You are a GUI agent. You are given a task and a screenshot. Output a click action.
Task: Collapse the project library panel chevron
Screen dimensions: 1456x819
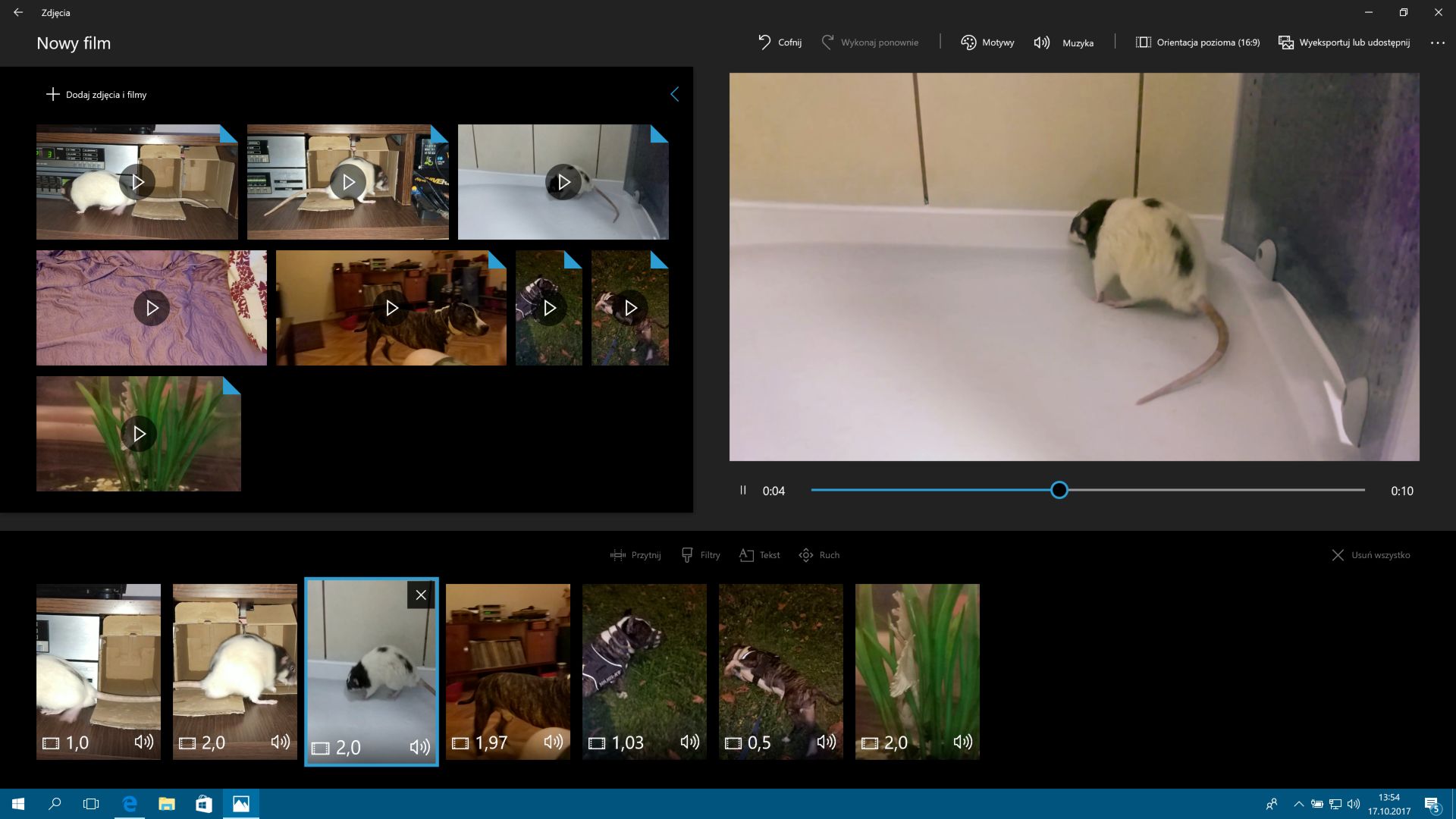(x=674, y=94)
